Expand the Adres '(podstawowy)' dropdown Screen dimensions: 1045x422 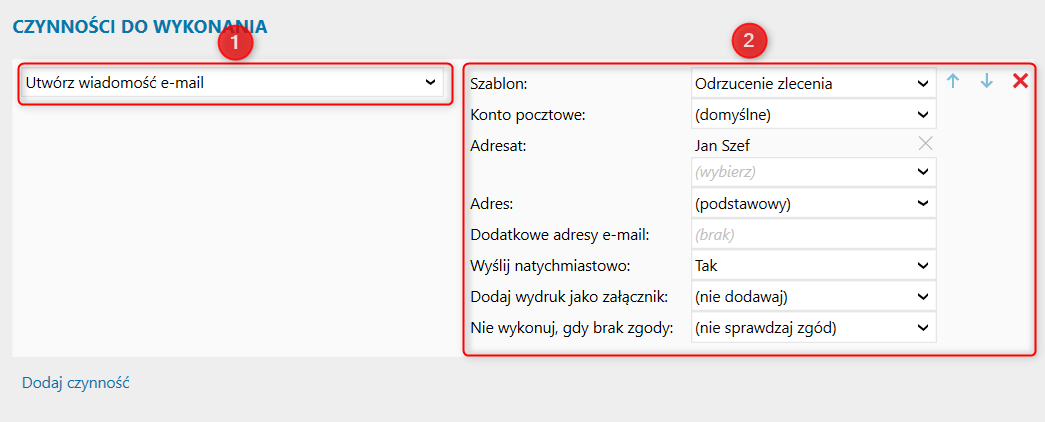(813, 203)
